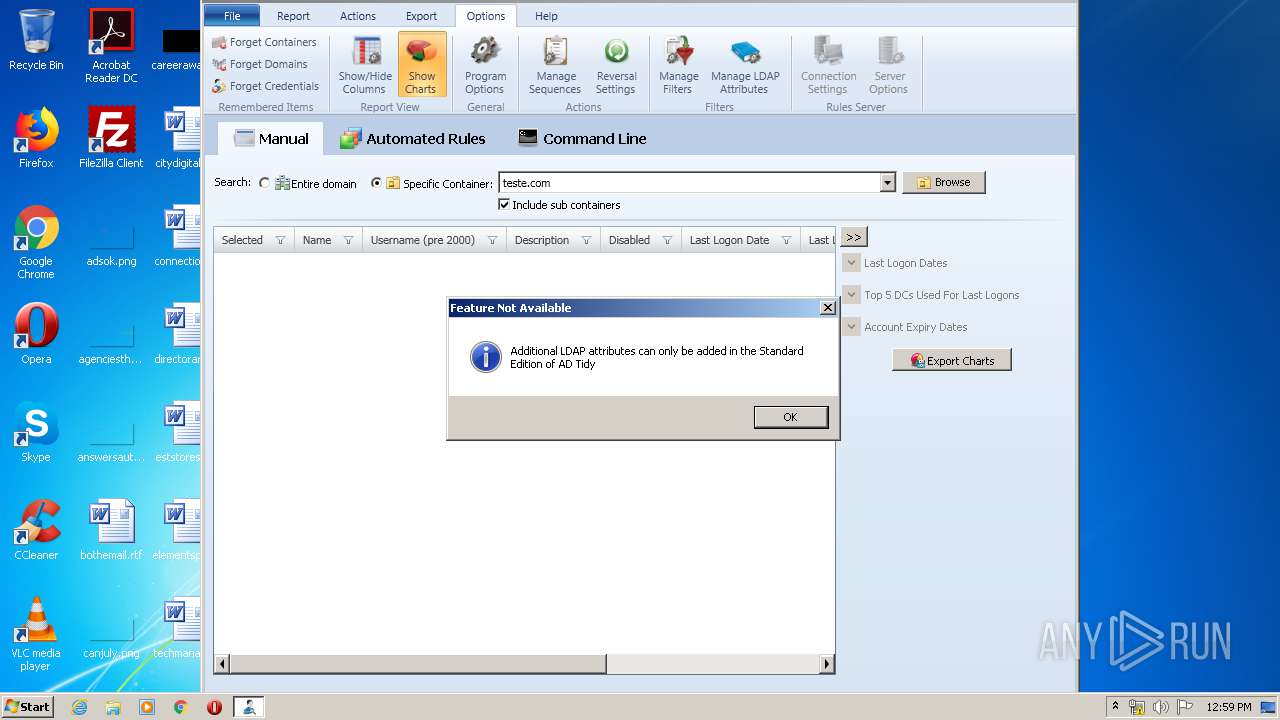Toggle Include sub containers checkbox
The image size is (1280, 720).
(x=504, y=204)
